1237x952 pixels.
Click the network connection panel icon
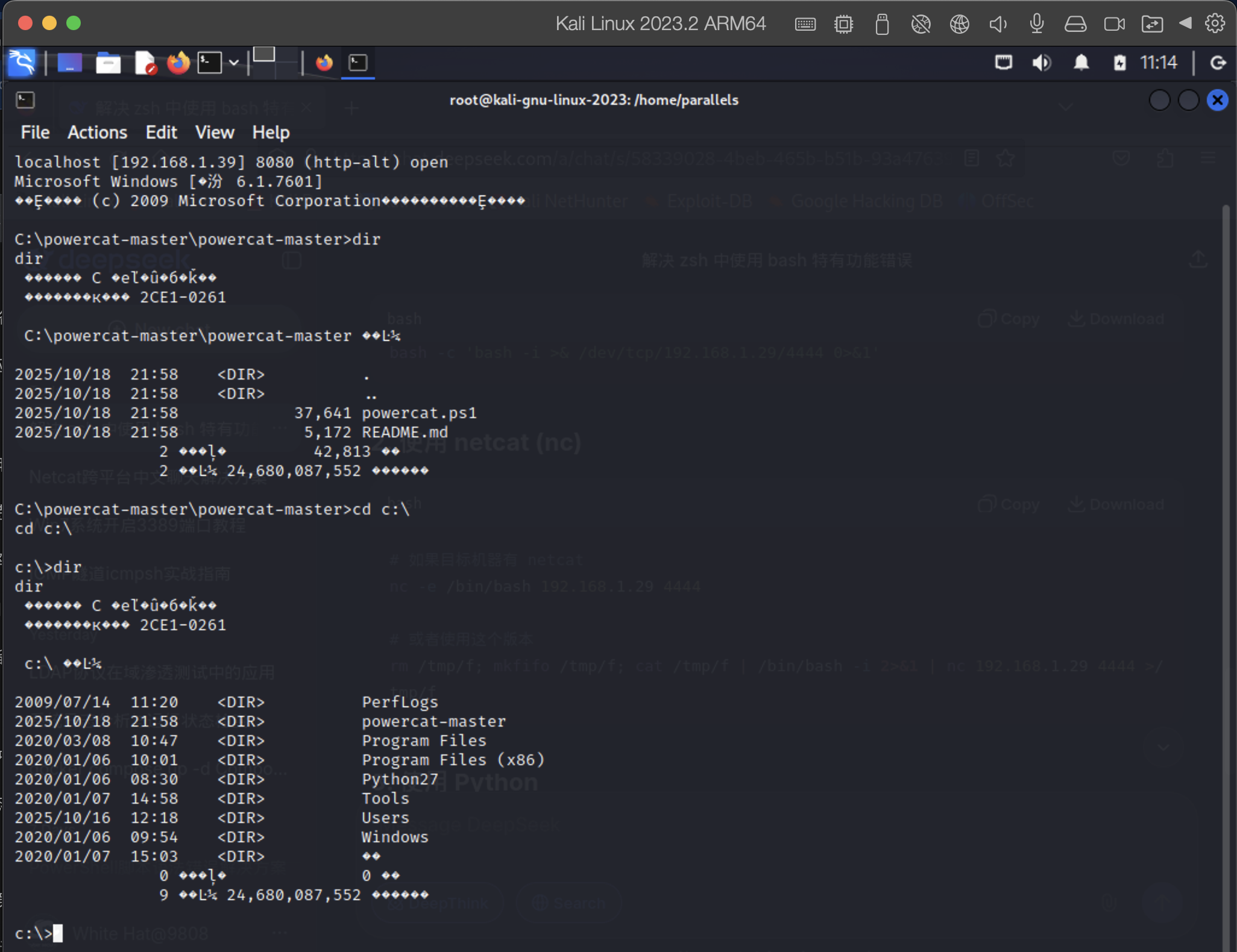click(x=1004, y=63)
